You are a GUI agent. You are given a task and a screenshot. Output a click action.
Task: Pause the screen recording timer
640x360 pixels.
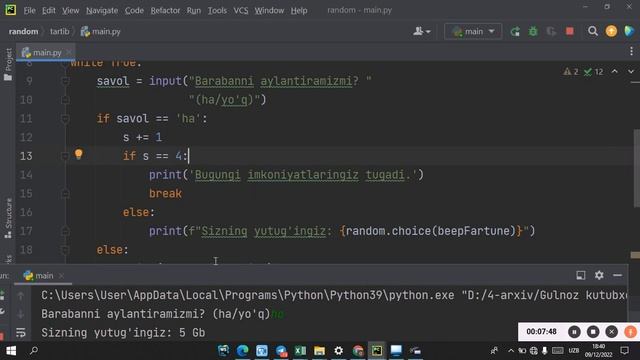pos(574,332)
